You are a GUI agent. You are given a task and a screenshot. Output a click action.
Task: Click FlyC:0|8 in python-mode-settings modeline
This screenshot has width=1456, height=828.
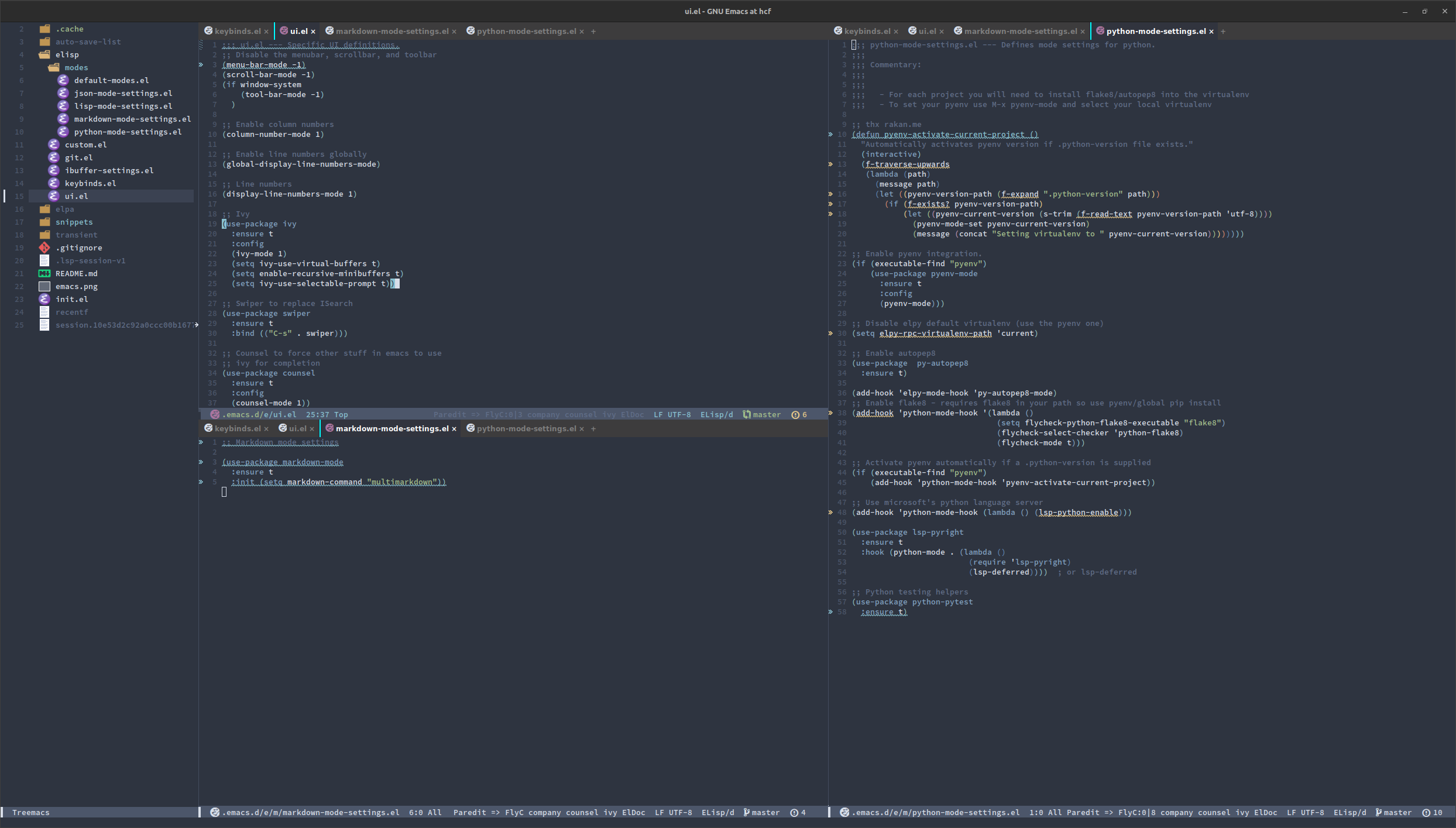(1136, 812)
